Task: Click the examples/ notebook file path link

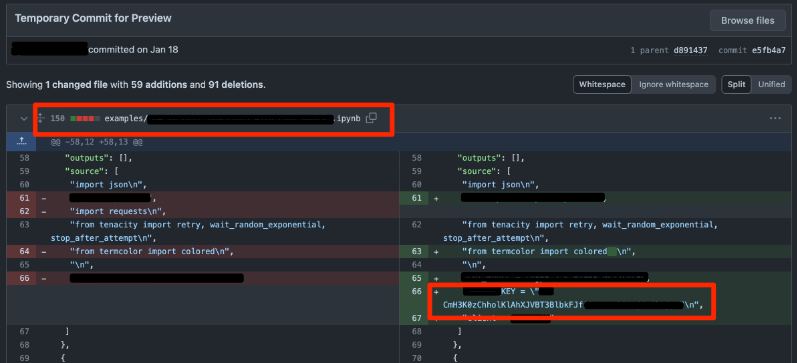Action: 232,118
